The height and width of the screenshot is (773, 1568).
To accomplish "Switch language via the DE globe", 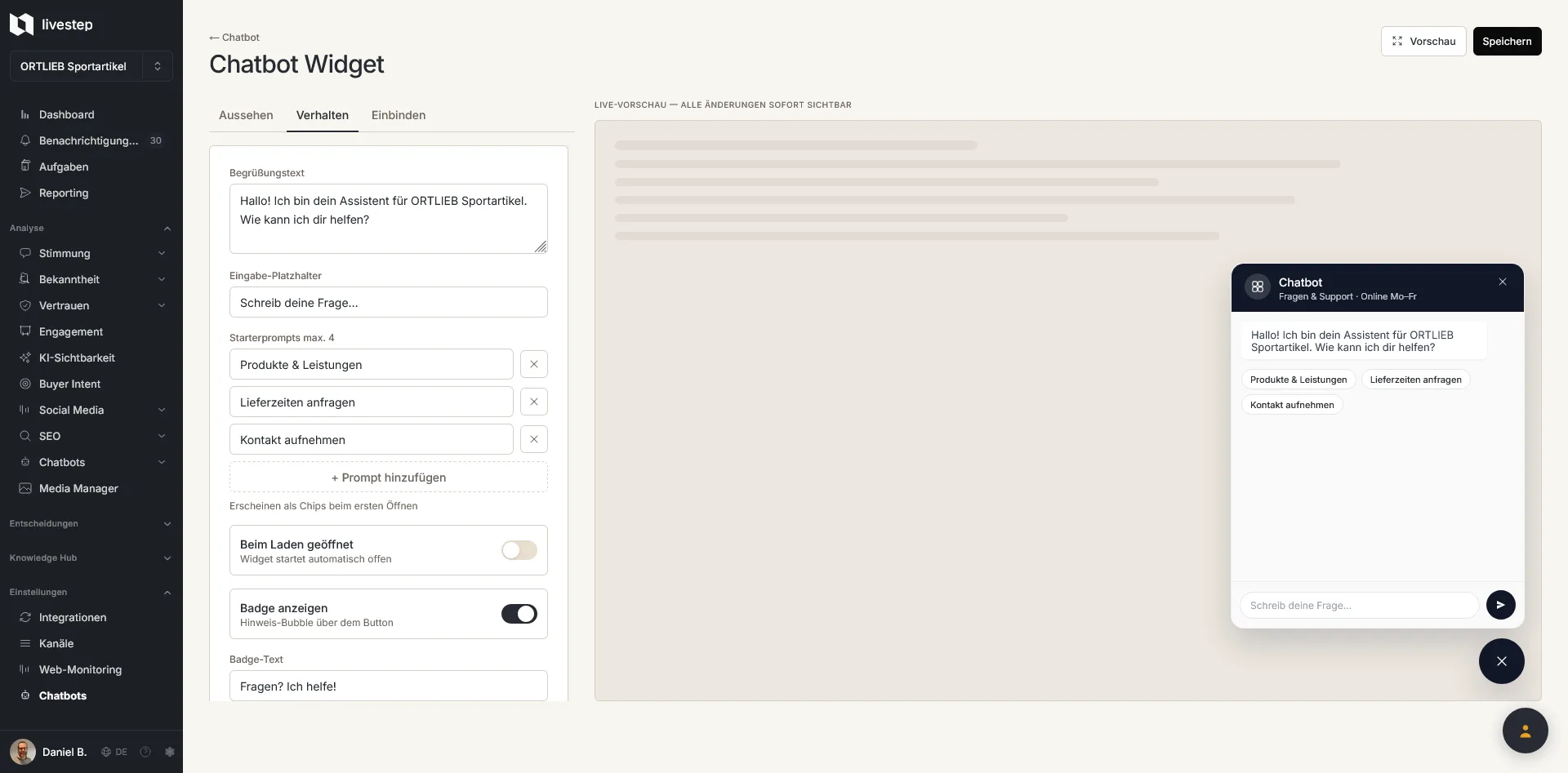I will tap(114, 752).
